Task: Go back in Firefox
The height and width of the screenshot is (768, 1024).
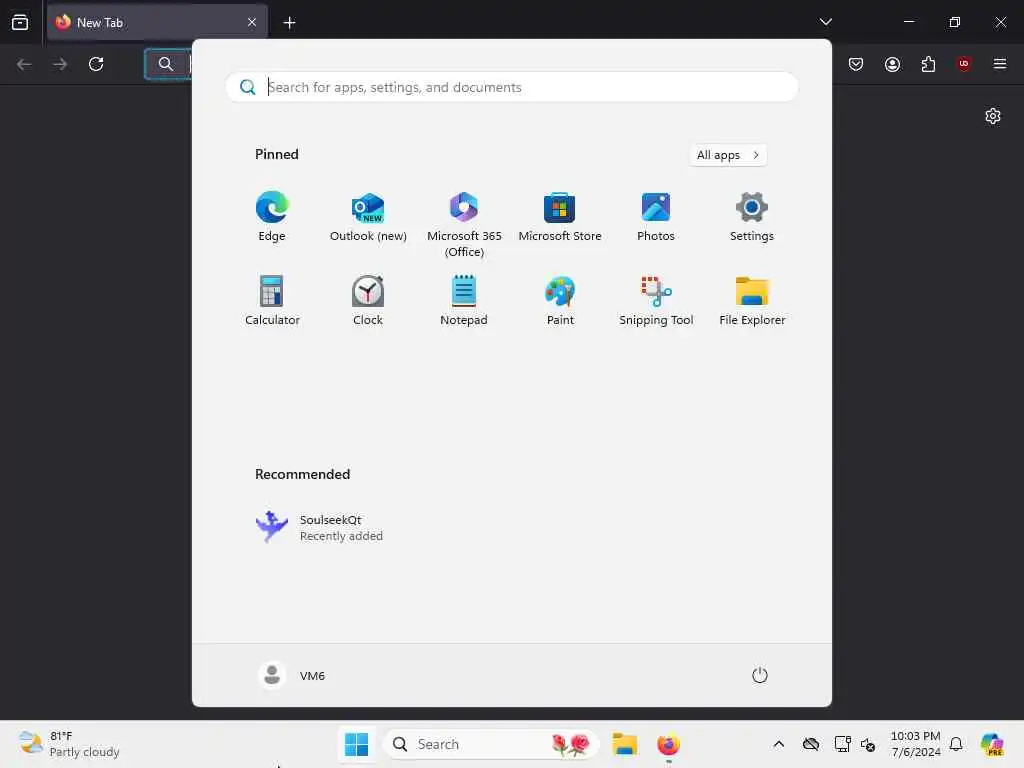Action: tap(24, 64)
